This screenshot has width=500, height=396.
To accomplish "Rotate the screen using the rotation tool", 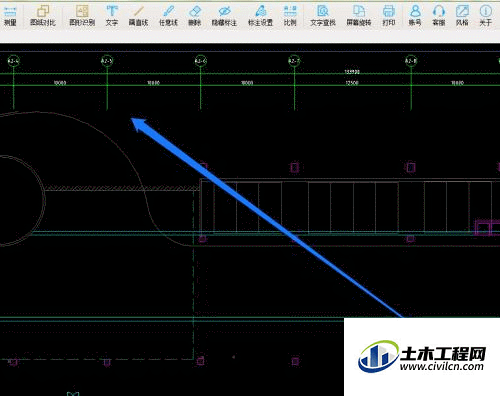I will point(359,16).
